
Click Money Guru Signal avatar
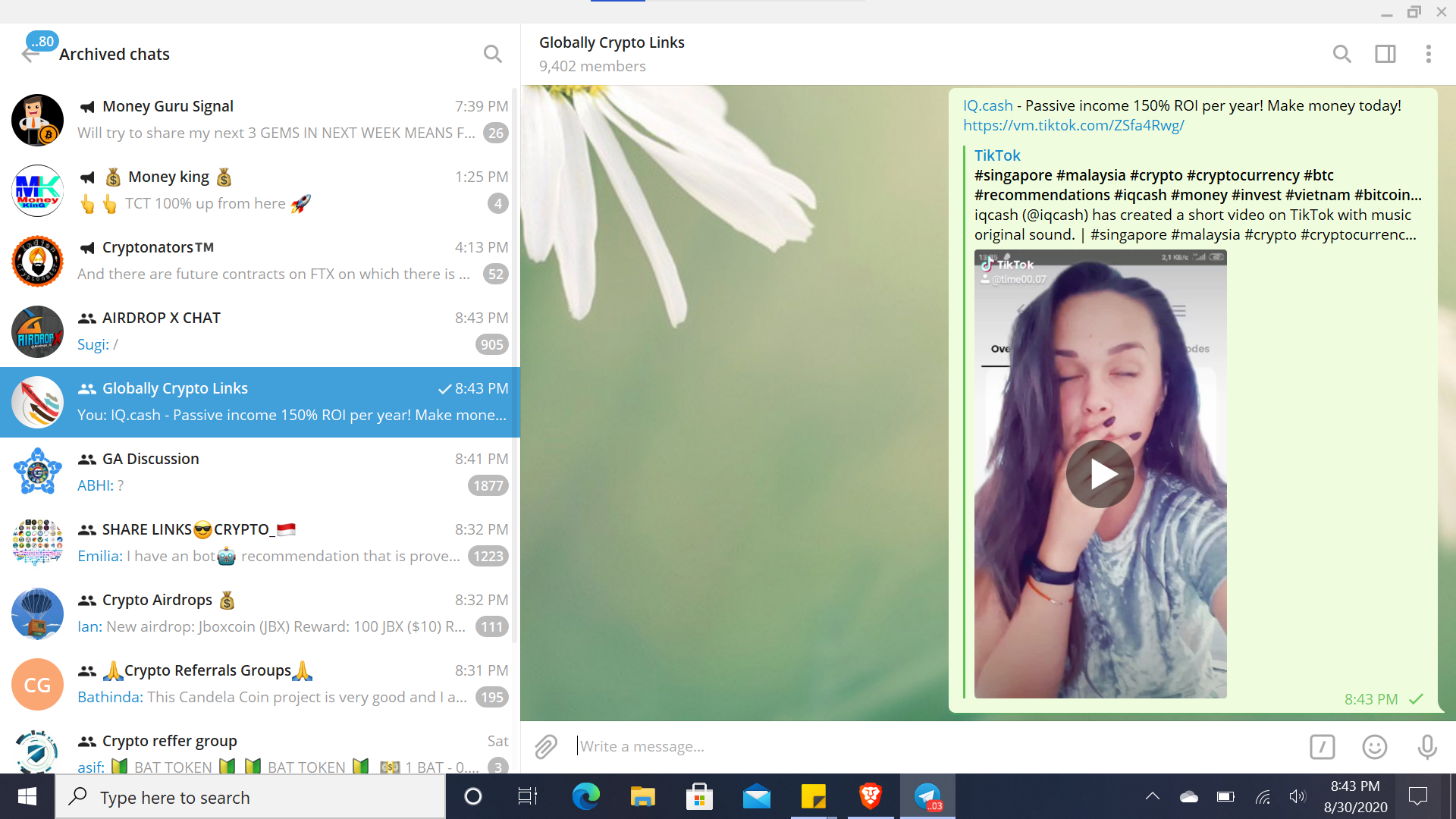point(37,120)
